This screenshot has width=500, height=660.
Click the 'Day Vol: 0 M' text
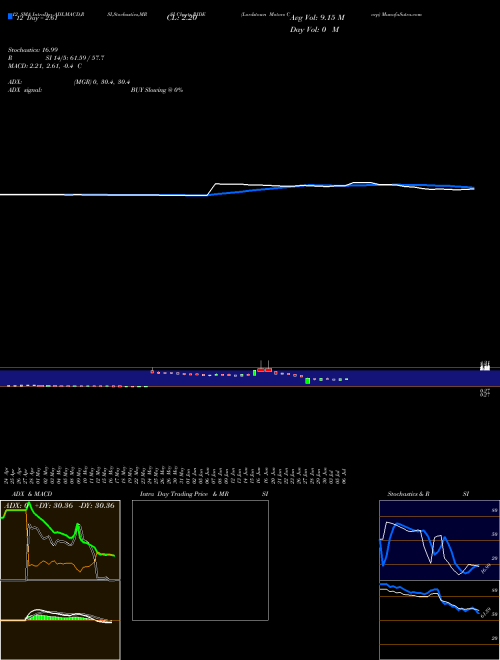[x=314, y=30]
